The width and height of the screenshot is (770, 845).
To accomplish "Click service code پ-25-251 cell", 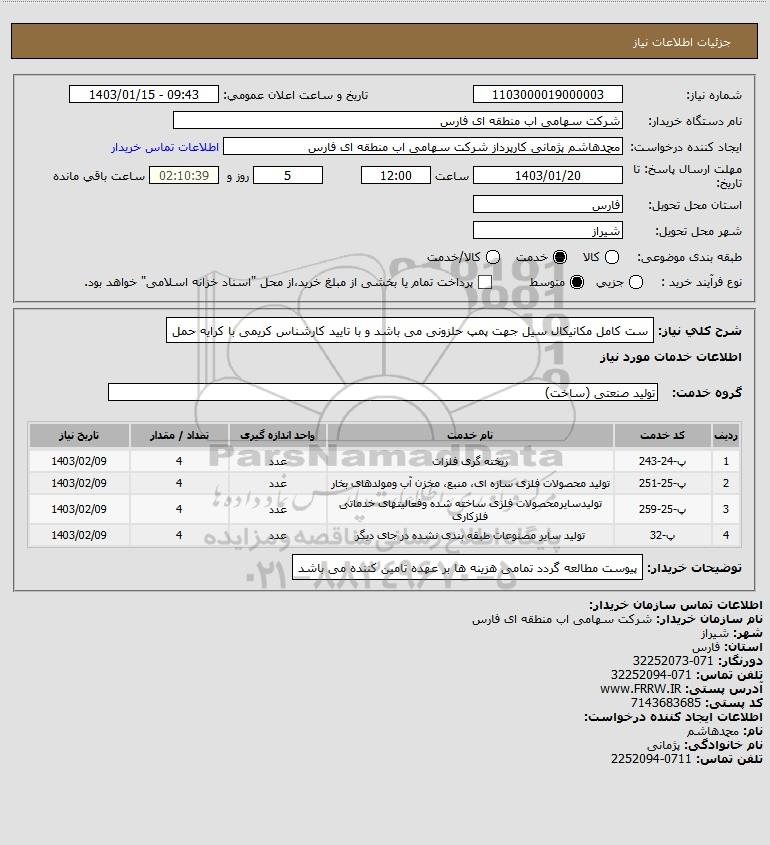I will coord(662,483).
